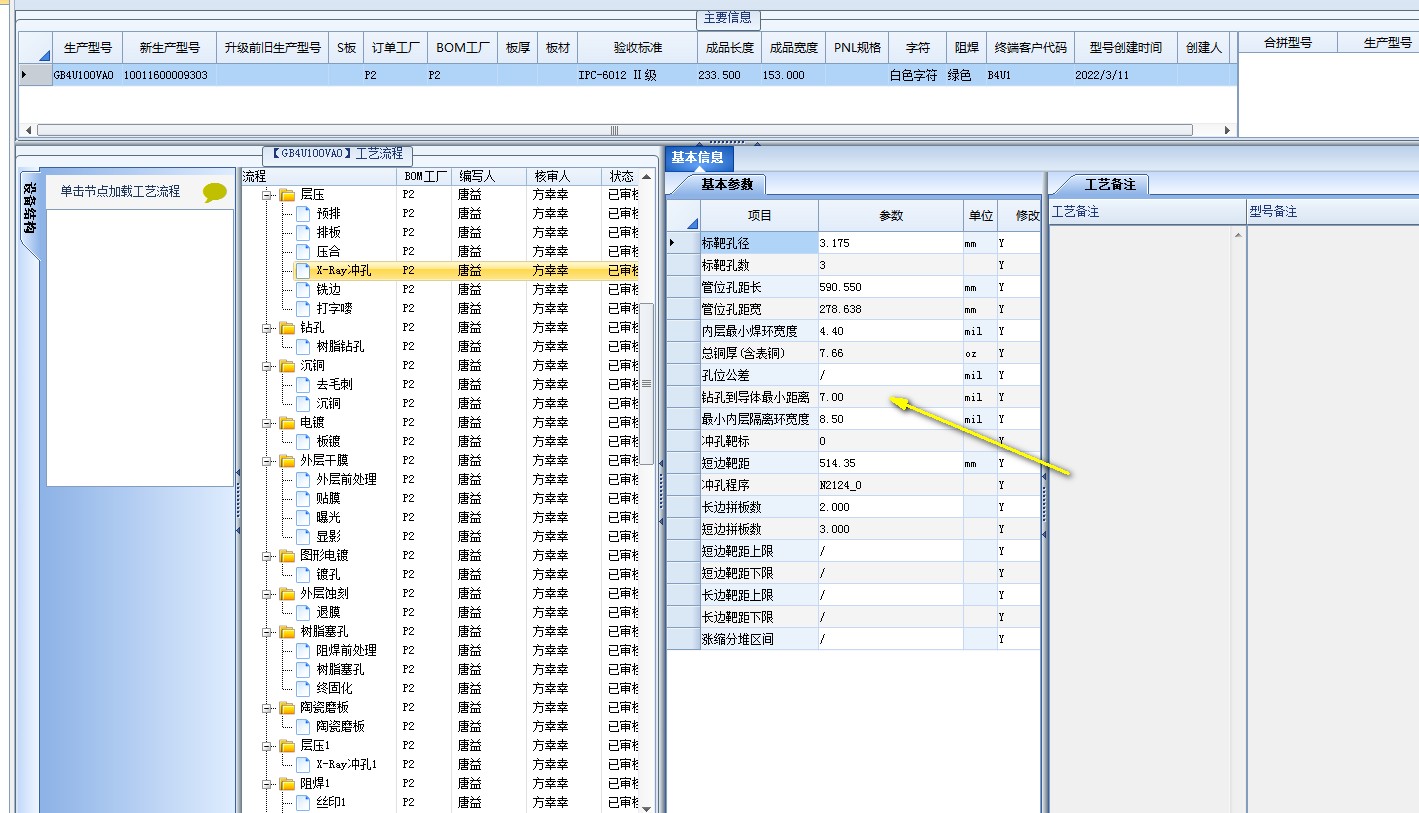Click the process tree scrollbar's down arrow
This screenshot has height=813, width=1419.
pos(646,807)
